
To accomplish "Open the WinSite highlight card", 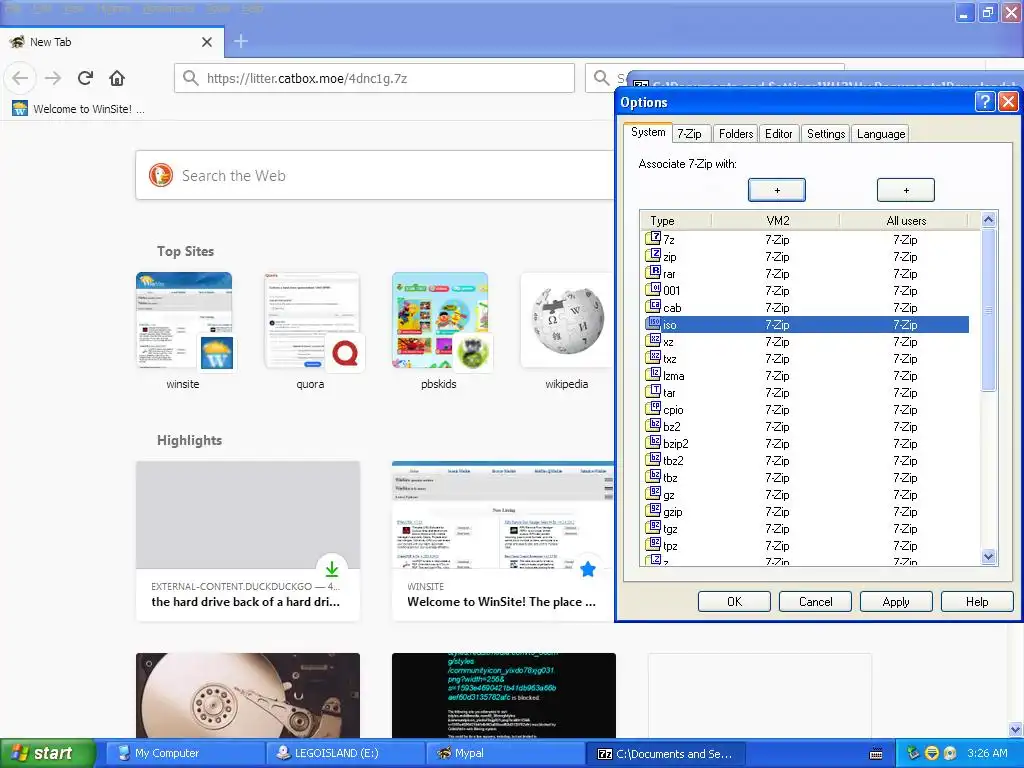I will point(503,541).
